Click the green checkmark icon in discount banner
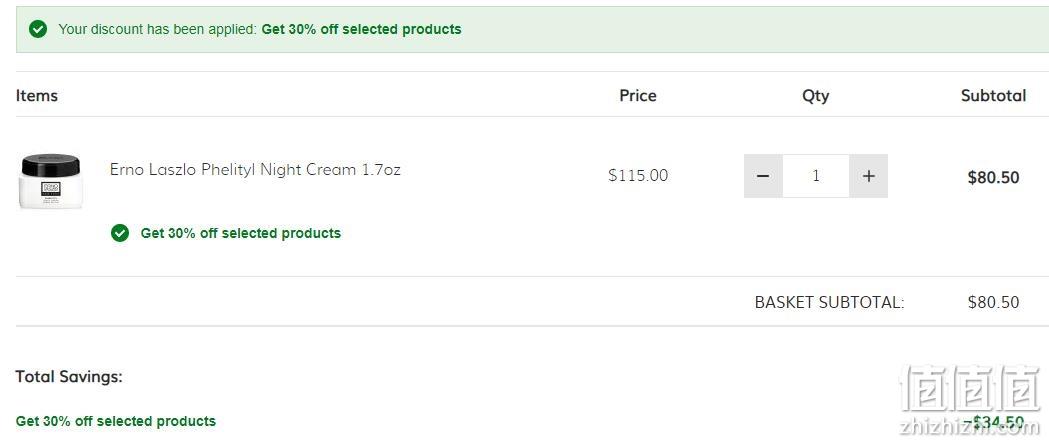Image resolution: width=1049 pixels, height=444 pixels. point(38,29)
